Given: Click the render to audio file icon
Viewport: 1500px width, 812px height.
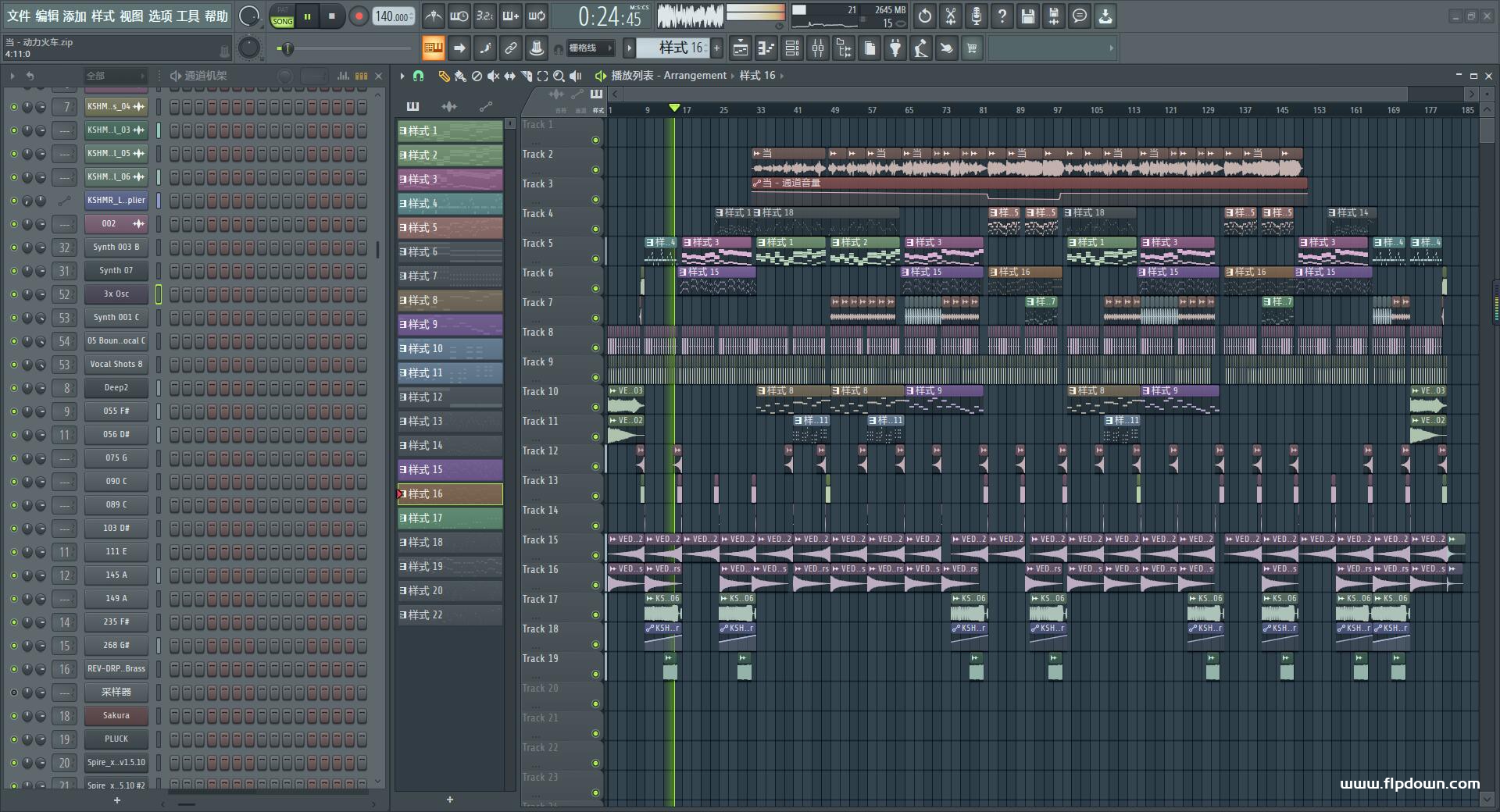Looking at the screenshot, I should click(x=1054, y=16).
